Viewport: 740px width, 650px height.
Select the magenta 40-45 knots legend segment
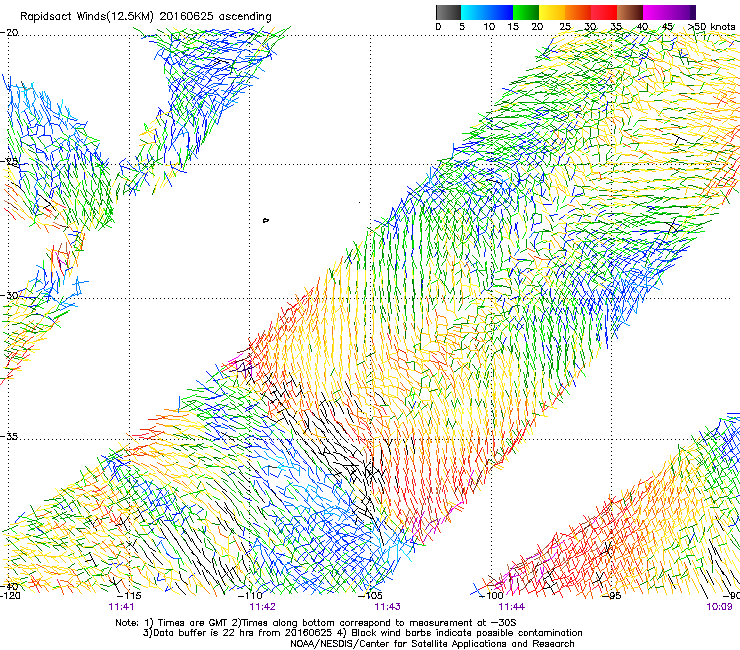(656, 12)
